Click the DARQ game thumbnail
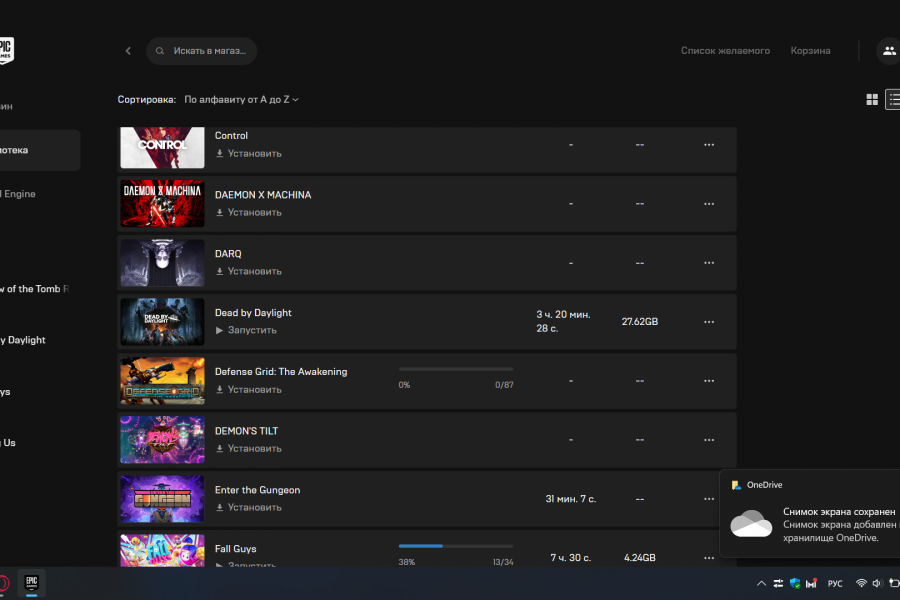The height and width of the screenshot is (600, 900). [x=162, y=263]
